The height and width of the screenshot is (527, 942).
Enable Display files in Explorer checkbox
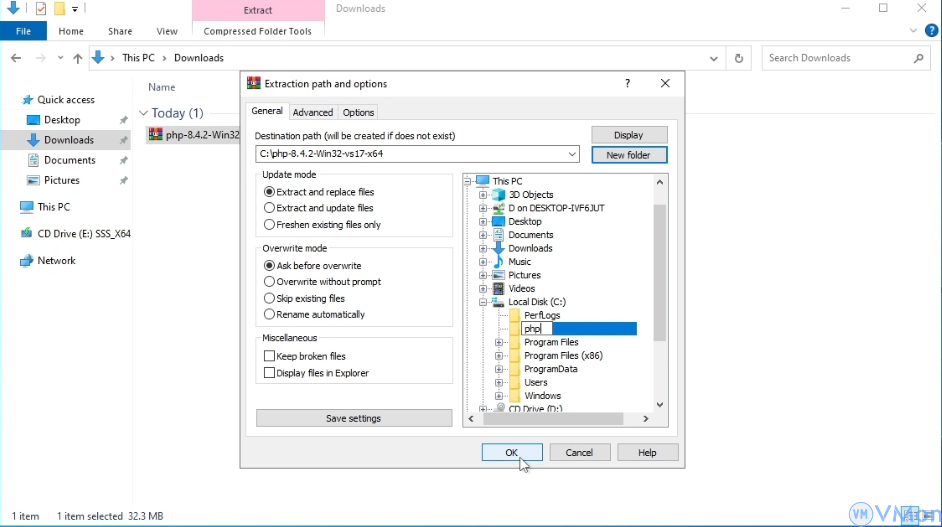click(269, 373)
